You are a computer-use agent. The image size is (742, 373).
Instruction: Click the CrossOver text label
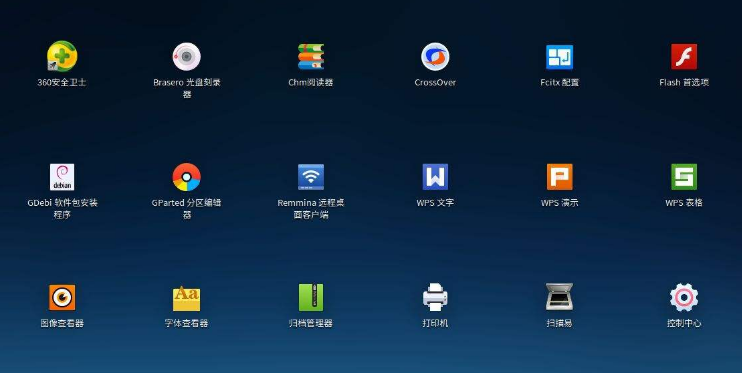[435, 82]
